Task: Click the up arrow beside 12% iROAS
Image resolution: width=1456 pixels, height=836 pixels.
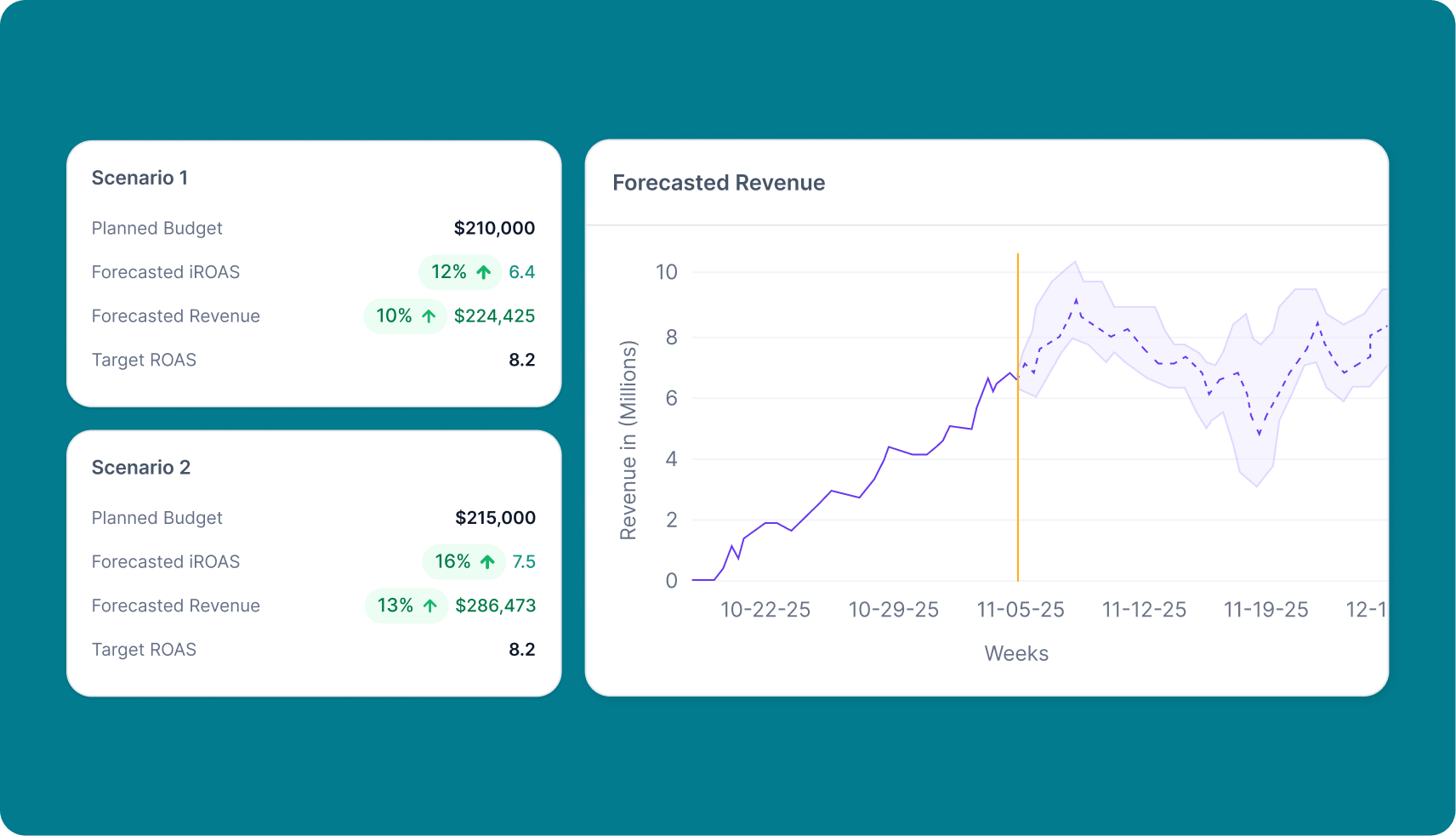Action: [x=484, y=272]
